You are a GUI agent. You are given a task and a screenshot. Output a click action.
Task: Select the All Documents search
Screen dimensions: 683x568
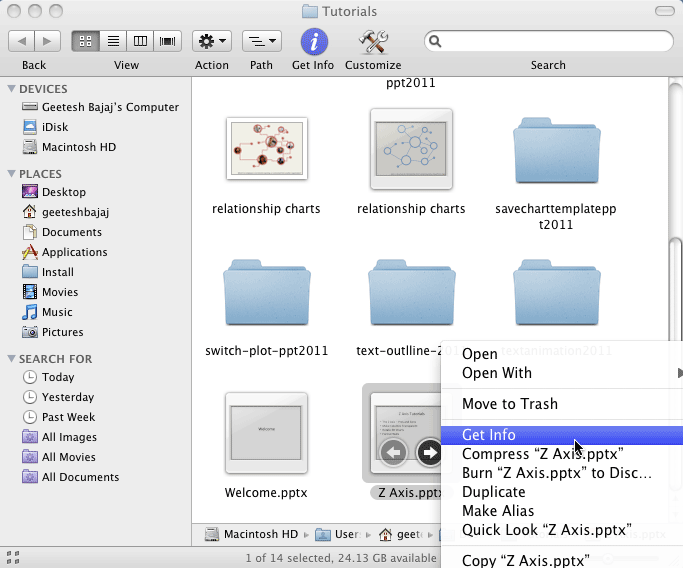[x=71, y=477]
